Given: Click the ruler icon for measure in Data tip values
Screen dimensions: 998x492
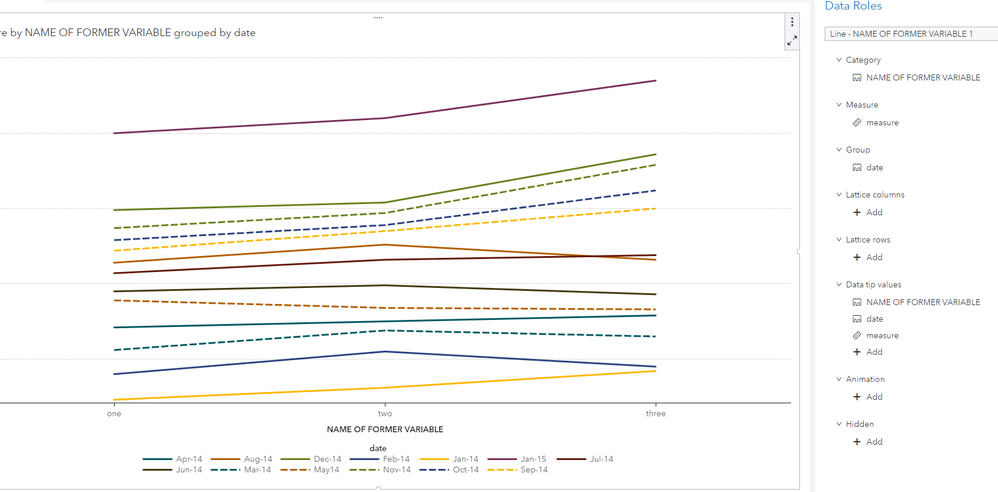Looking at the screenshot, I should tap(857, 336).
